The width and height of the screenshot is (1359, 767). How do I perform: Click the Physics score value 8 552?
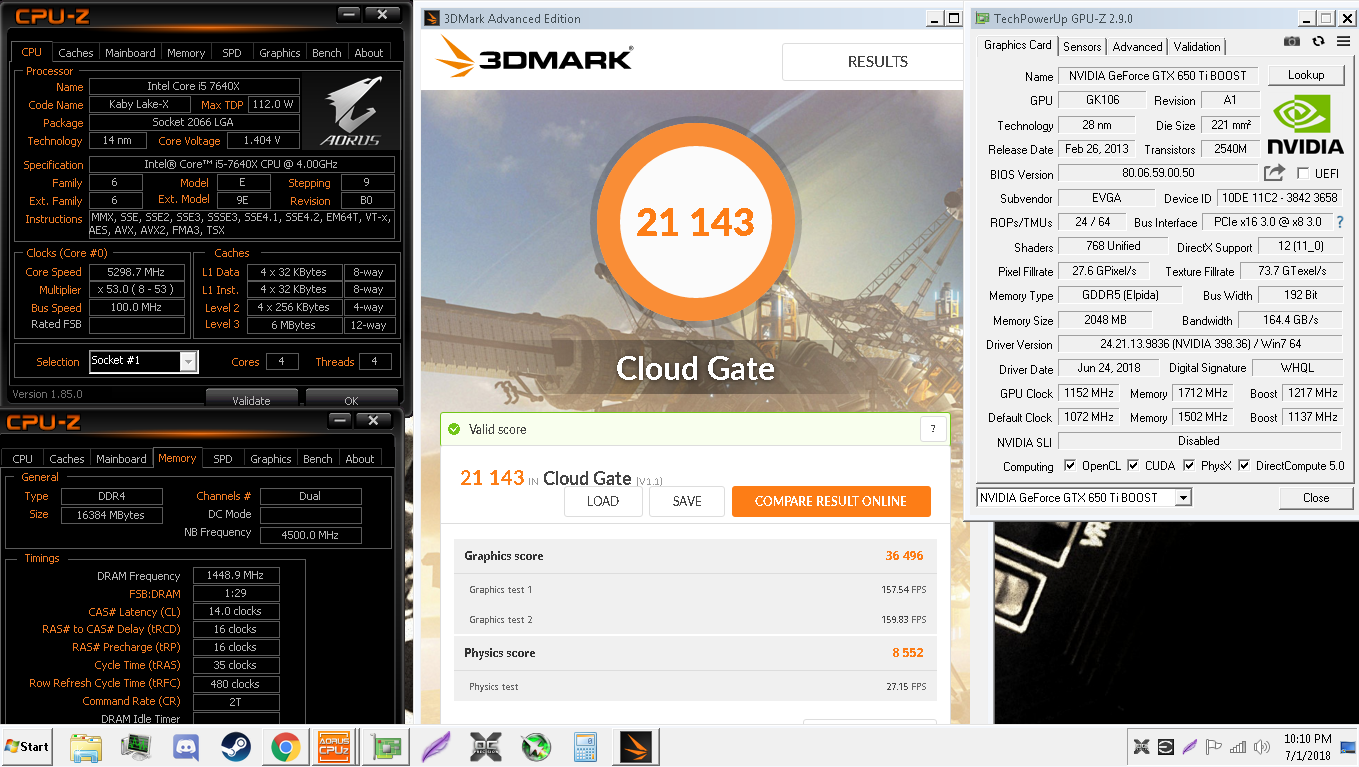908,653
